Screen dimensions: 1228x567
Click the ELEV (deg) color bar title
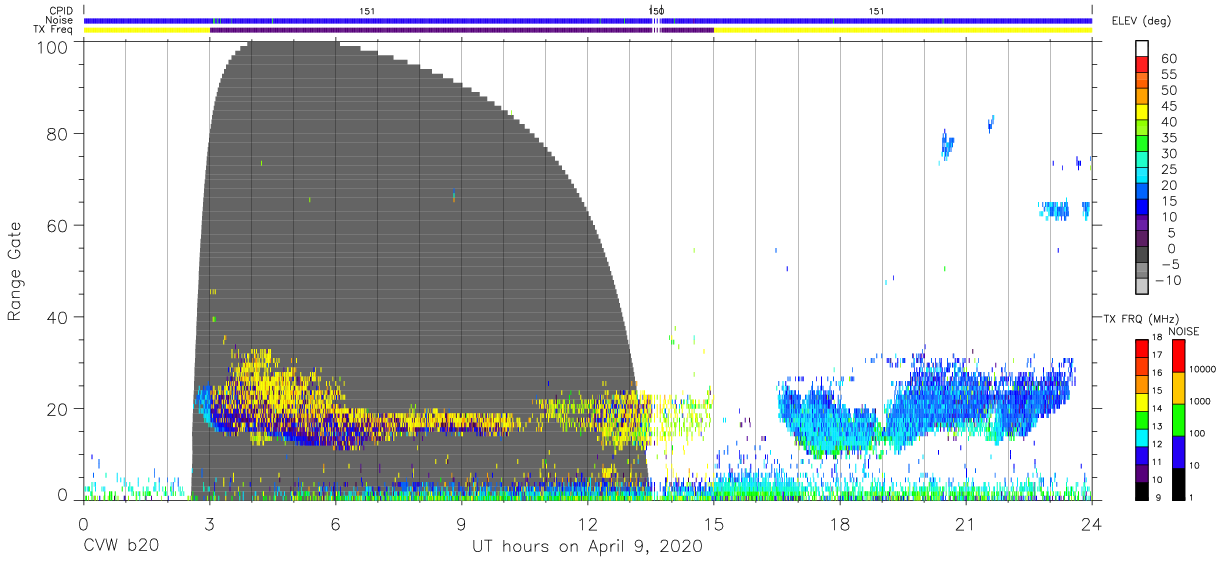[x=1140, y=21]
